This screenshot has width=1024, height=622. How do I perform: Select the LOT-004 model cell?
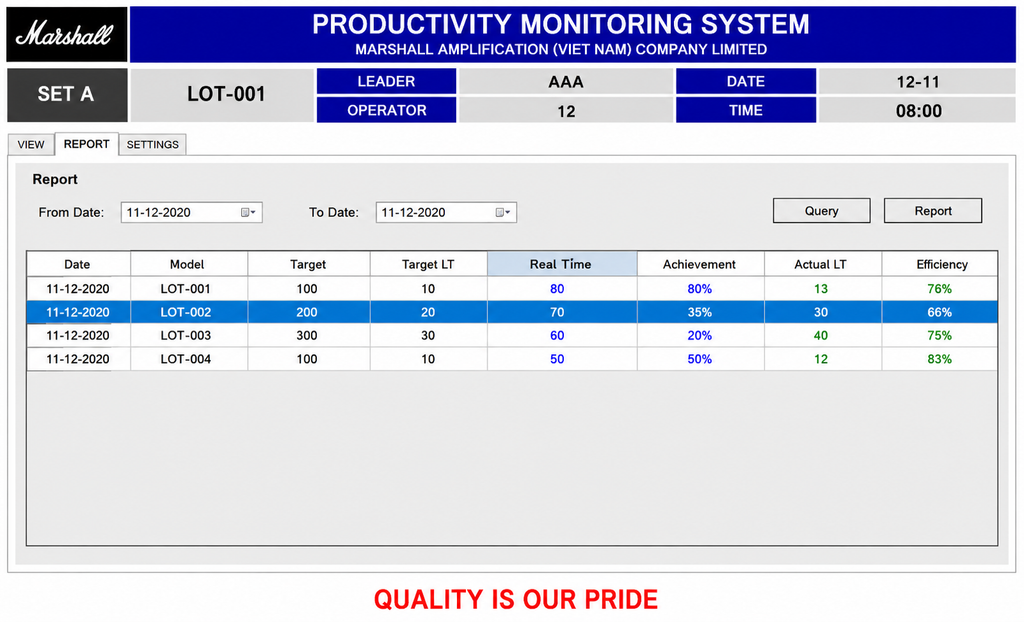pos(188,359)
